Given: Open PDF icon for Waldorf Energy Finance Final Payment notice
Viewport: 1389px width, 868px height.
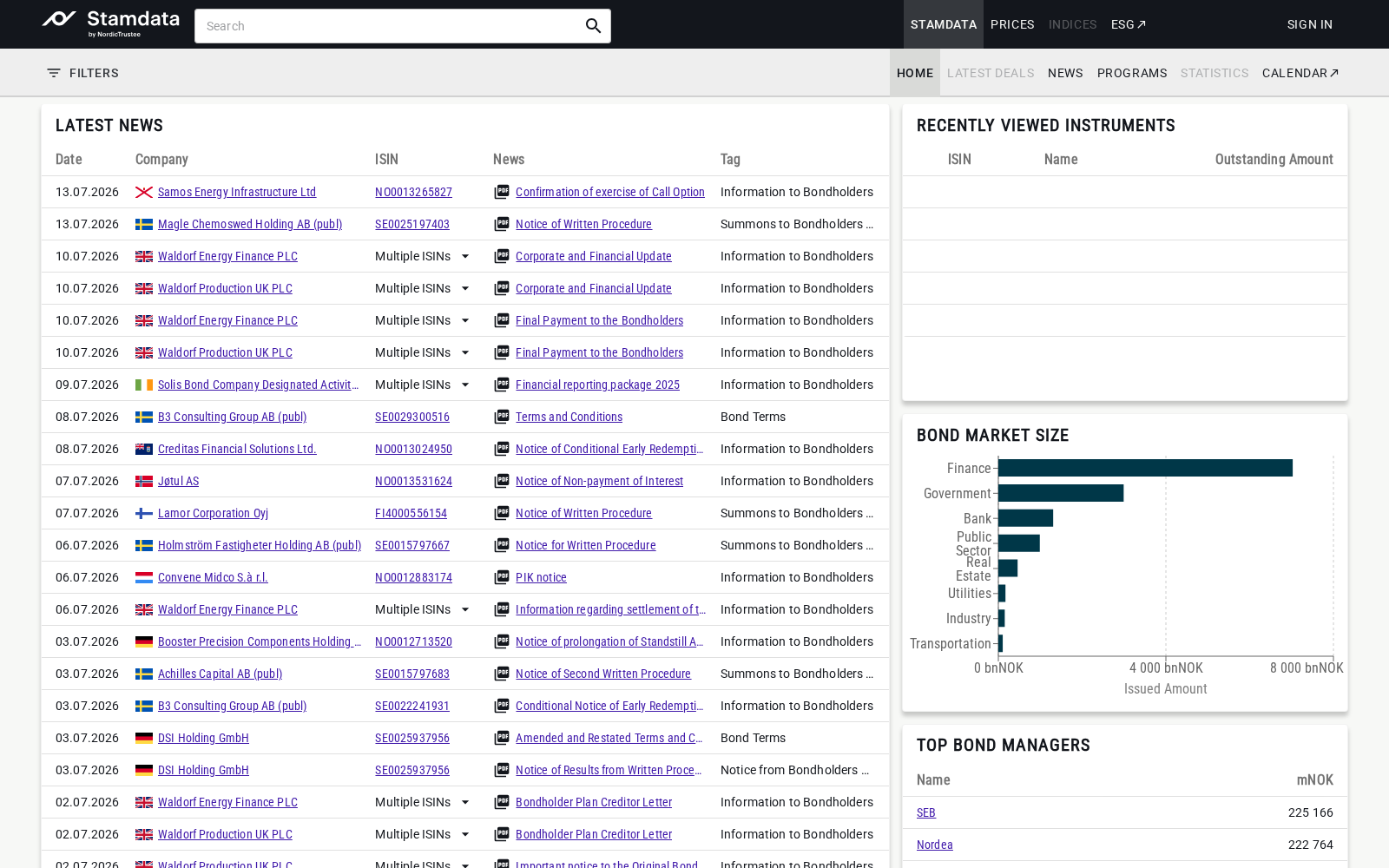Looking at the screenshot, I should (x=502, y=320).
